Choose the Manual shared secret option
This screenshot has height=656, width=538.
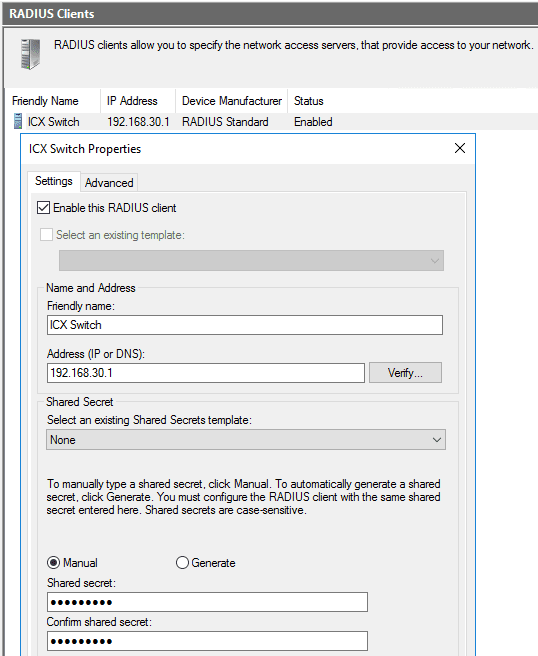click(54, 563)
